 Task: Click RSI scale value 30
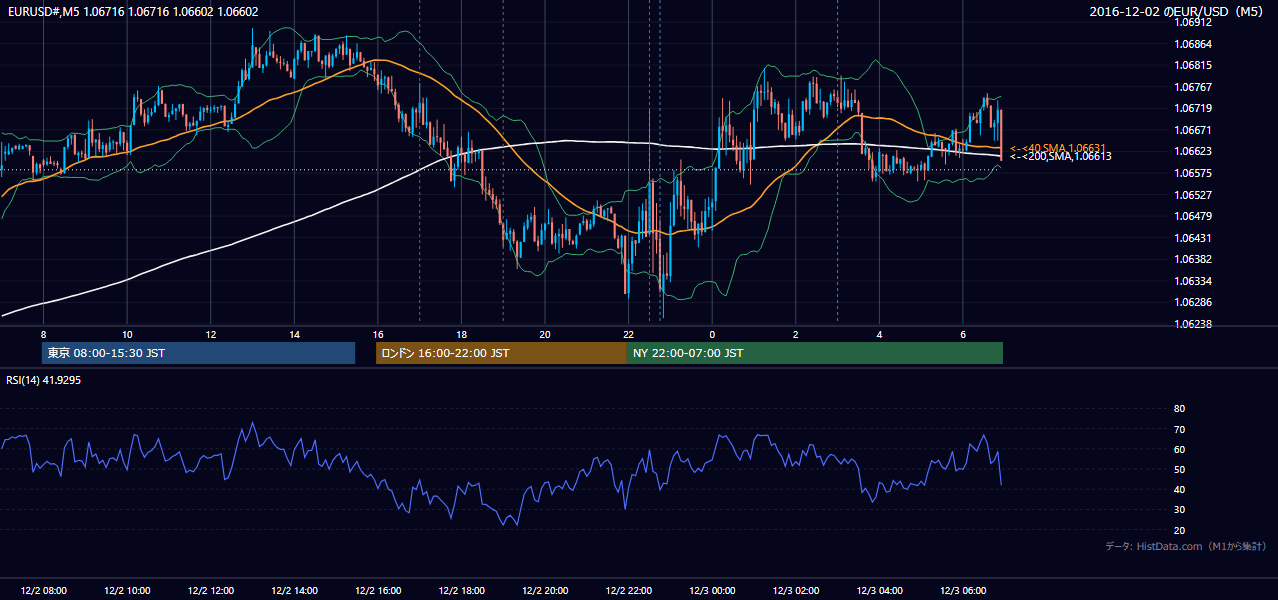pos(1179,510)
